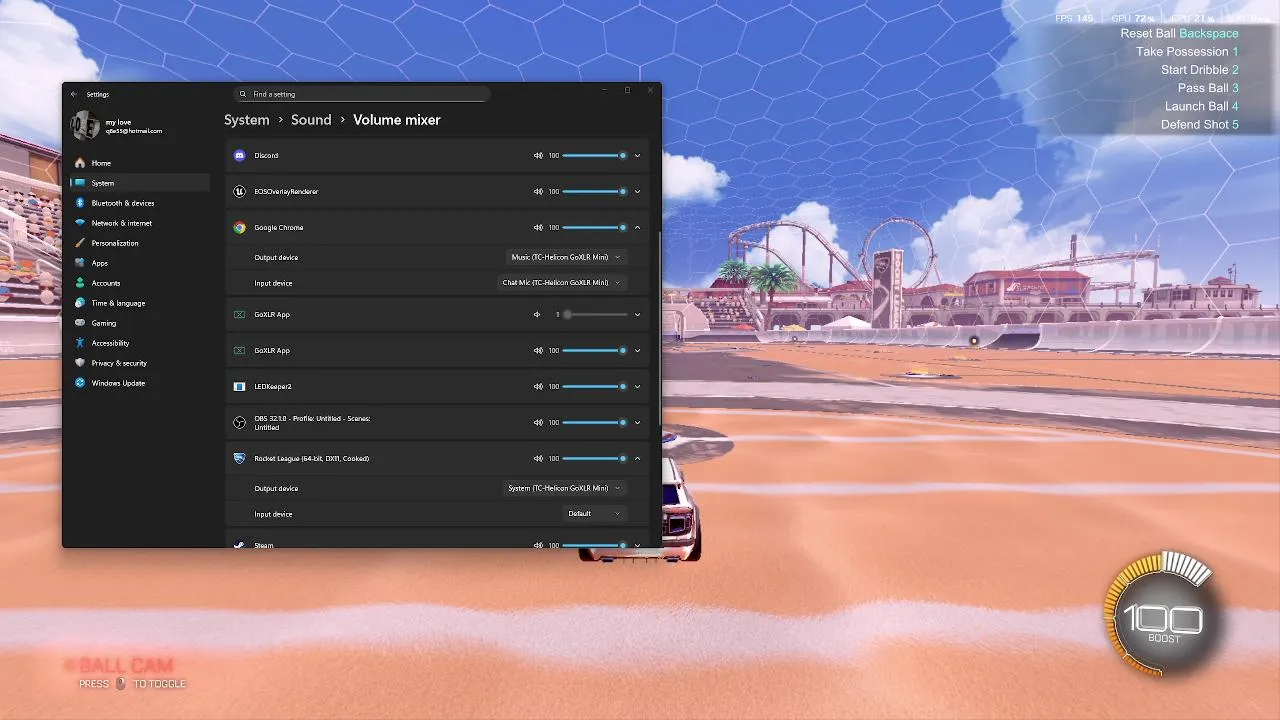1280x720 pixels.
Task: Expand the EOSOverlayRenderer row chevron
Action: [637, 191]
